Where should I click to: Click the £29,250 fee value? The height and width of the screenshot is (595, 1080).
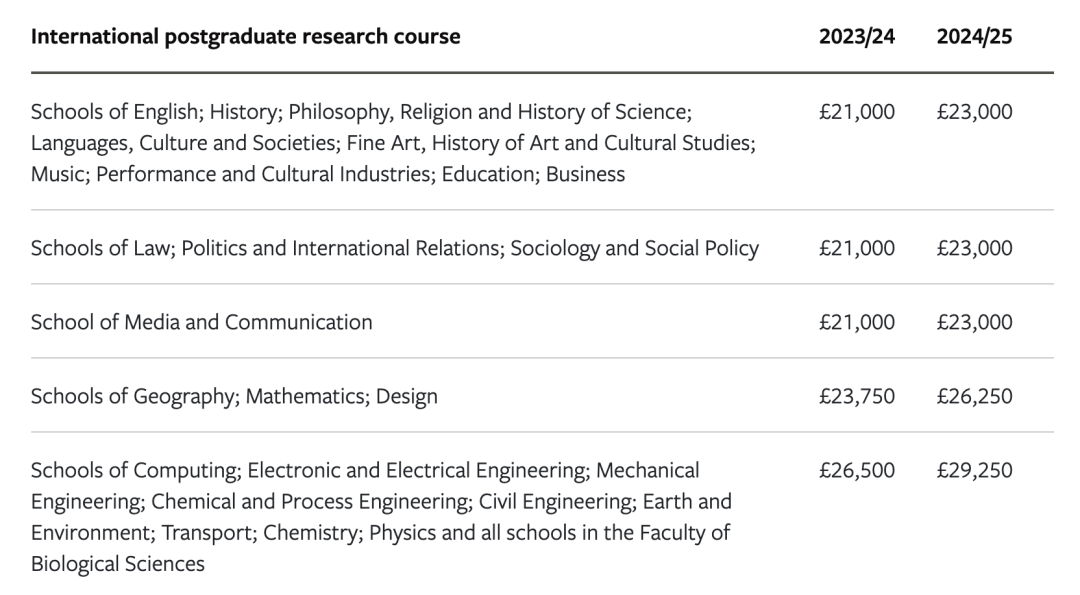pos(974,470)
